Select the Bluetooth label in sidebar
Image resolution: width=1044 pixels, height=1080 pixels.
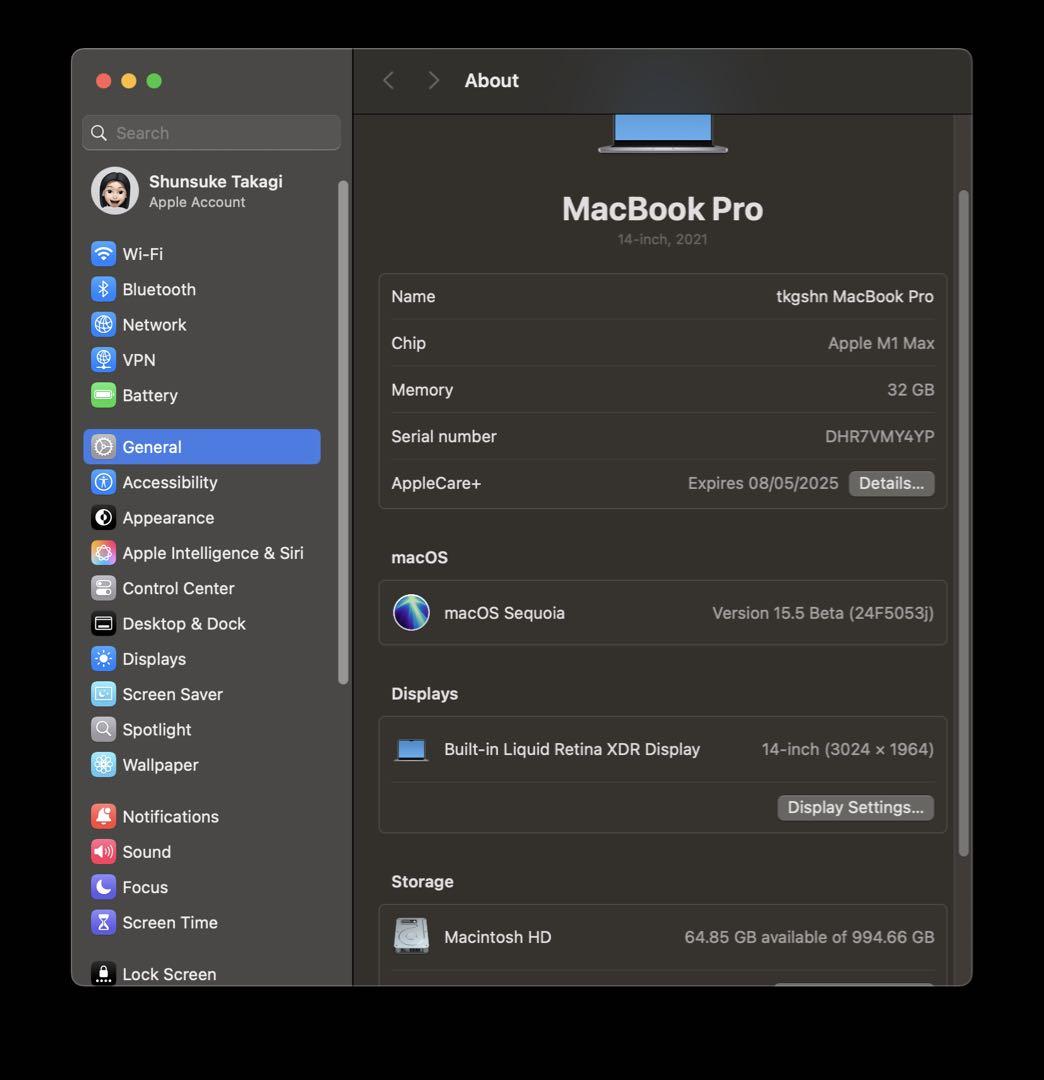coord(159,289)
